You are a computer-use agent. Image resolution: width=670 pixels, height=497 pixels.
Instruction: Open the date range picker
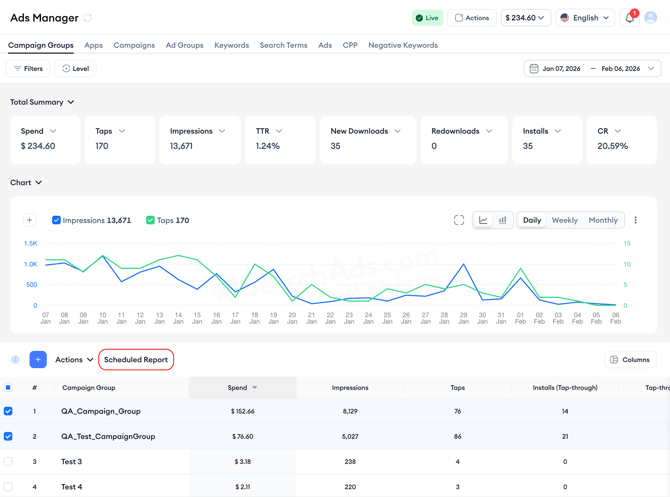coord(592,69)
